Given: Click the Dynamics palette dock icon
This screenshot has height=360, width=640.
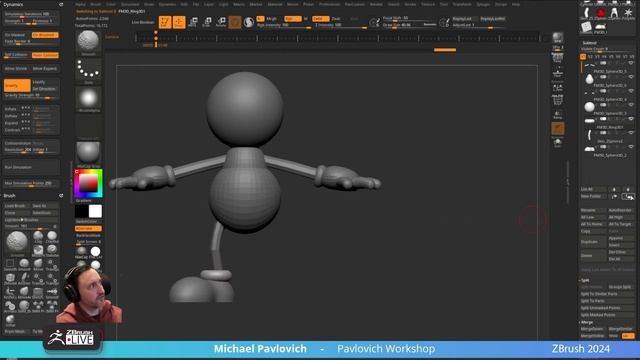Looking at the screenshot, I should click(61, 4).
